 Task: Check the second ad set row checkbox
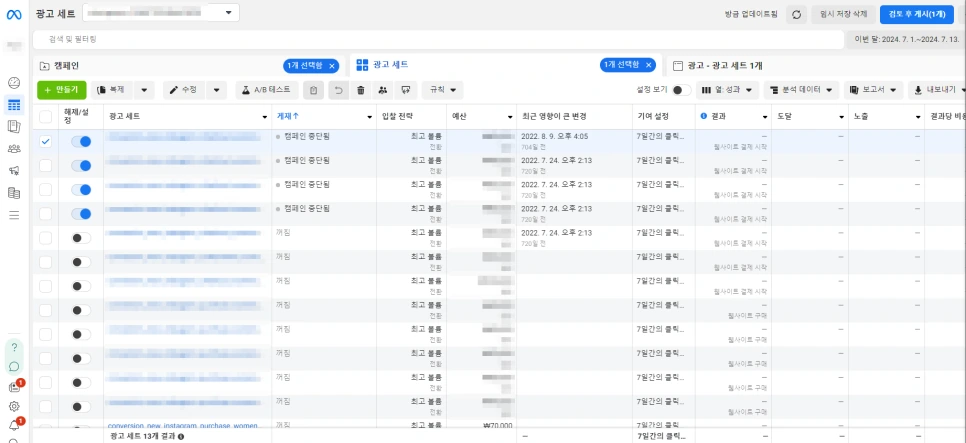46,165
